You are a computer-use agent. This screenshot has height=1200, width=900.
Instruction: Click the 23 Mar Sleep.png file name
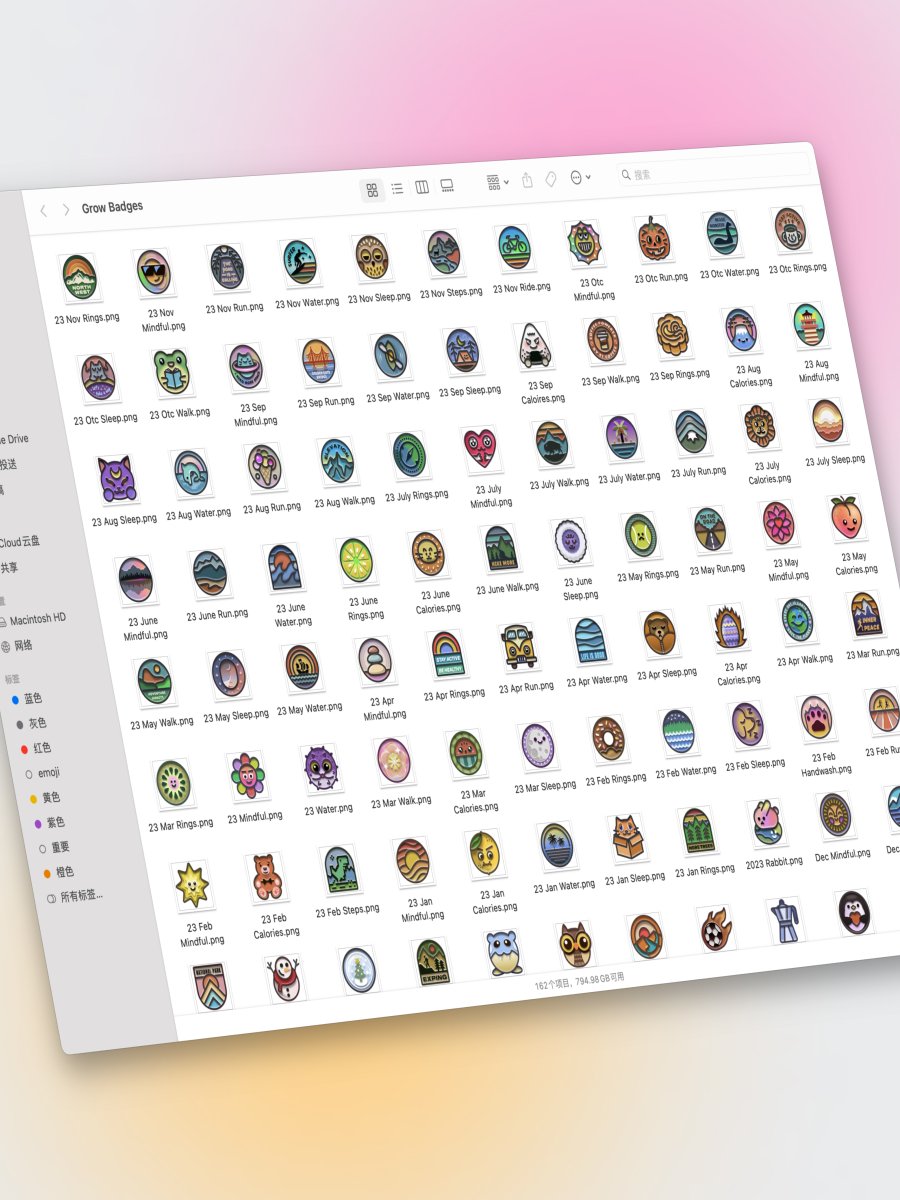click(x=545, y=787)
